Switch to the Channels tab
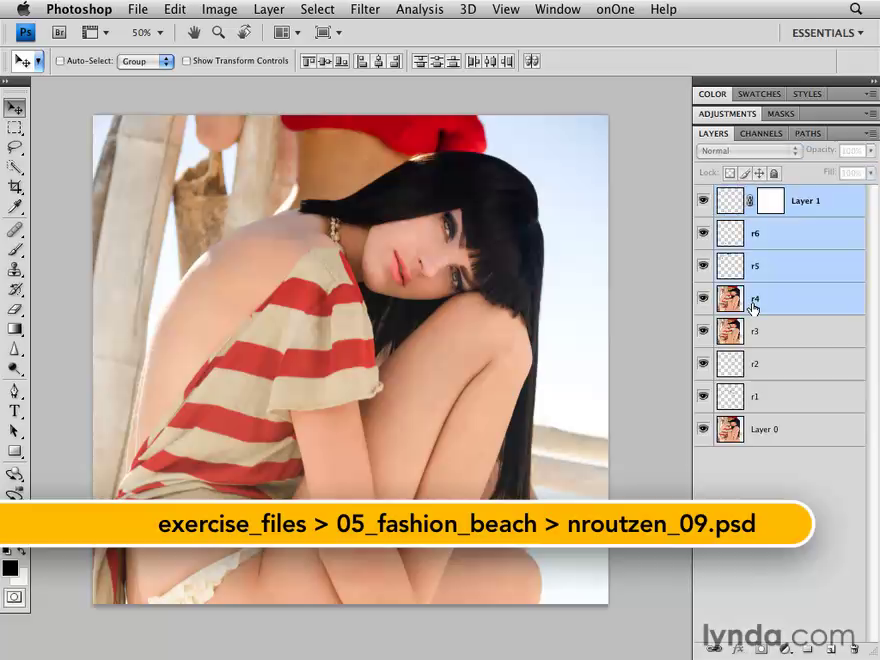 coord(761,133)
